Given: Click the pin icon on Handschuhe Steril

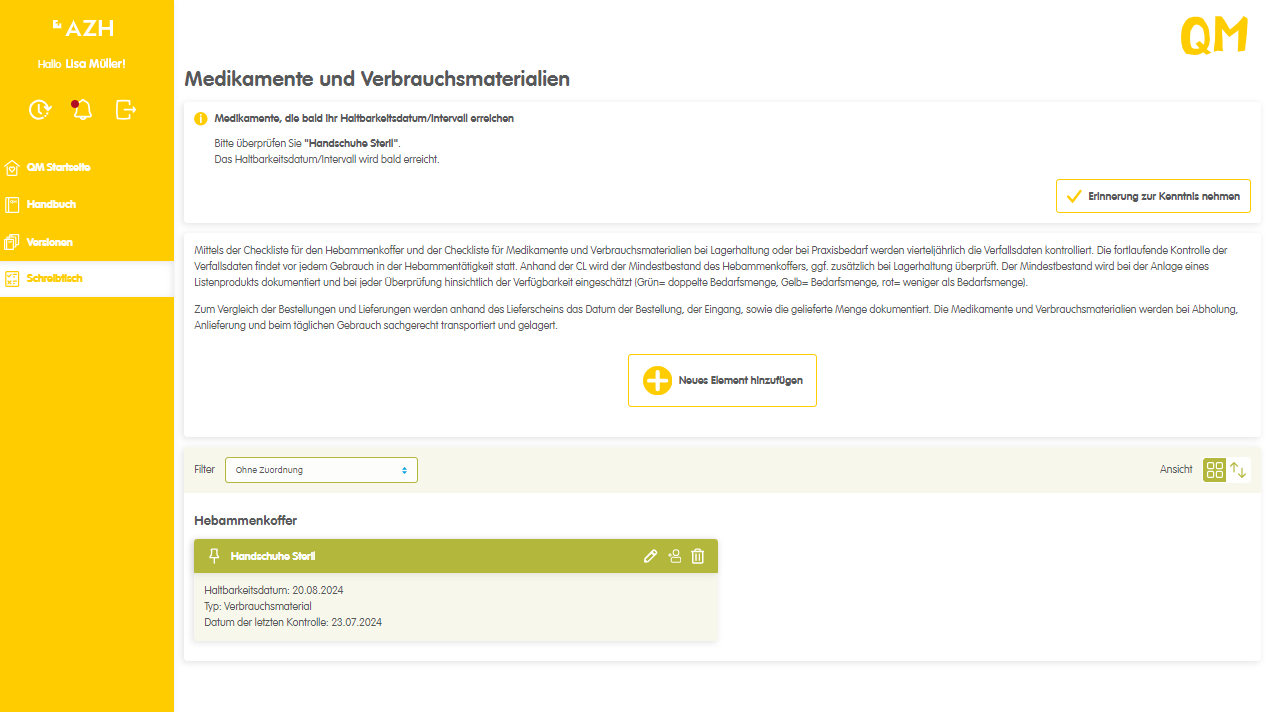Looking at the screenshot, I should pyautogui.click(x=213, y=556).
